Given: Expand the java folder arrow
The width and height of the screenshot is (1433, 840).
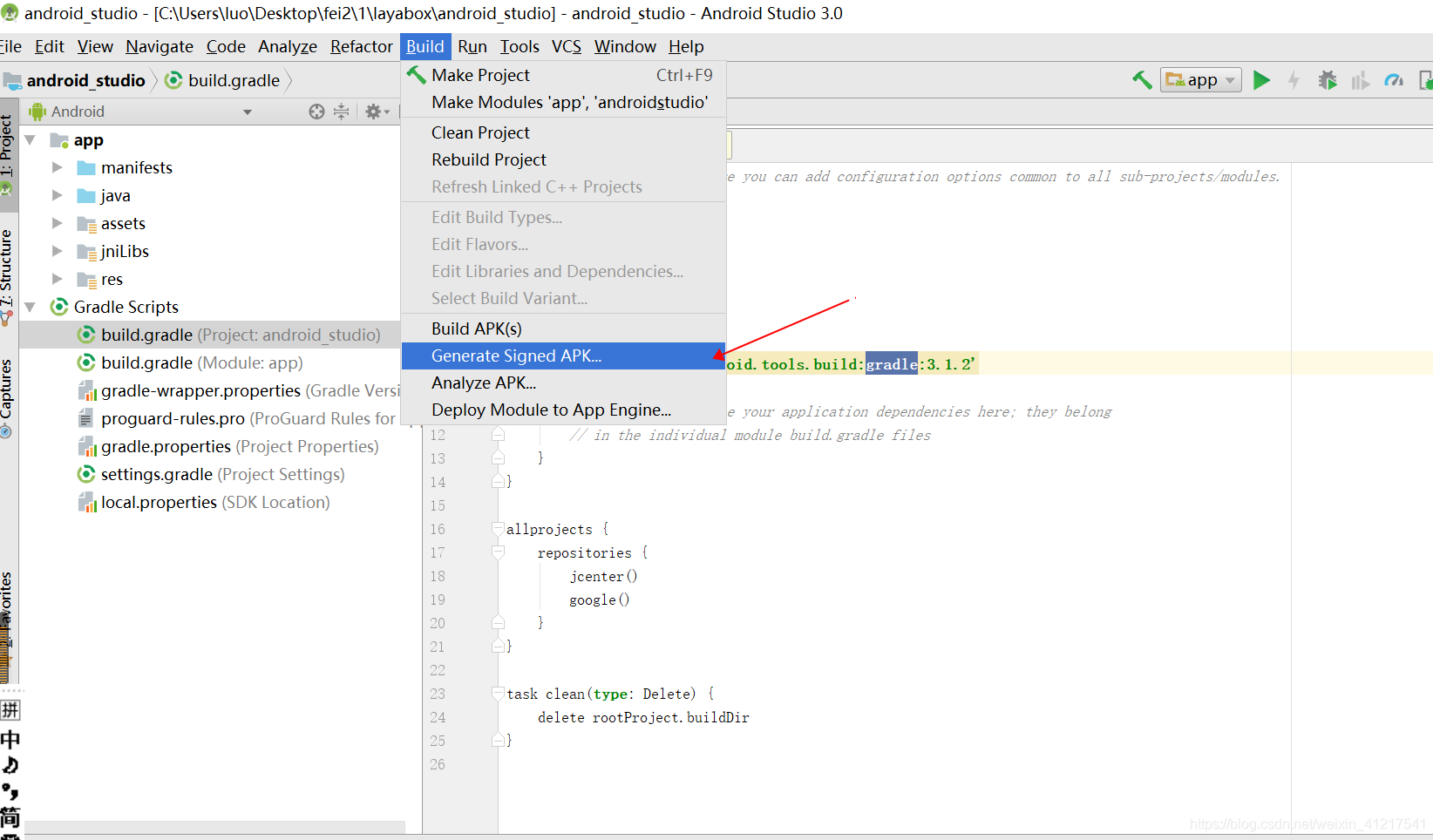Looking at the screenshot, I should (x=58, y=195).
